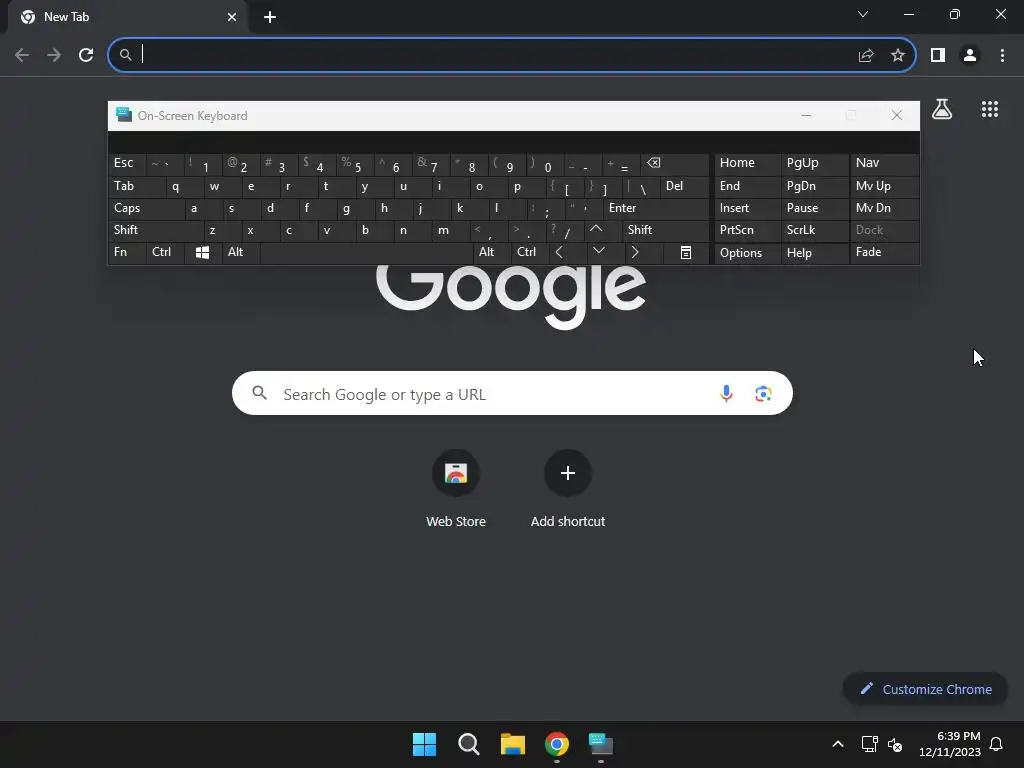This screenshot has width=1024, height=768.
Task: Click the Home key on keyboard
Action: pos(747,163)
